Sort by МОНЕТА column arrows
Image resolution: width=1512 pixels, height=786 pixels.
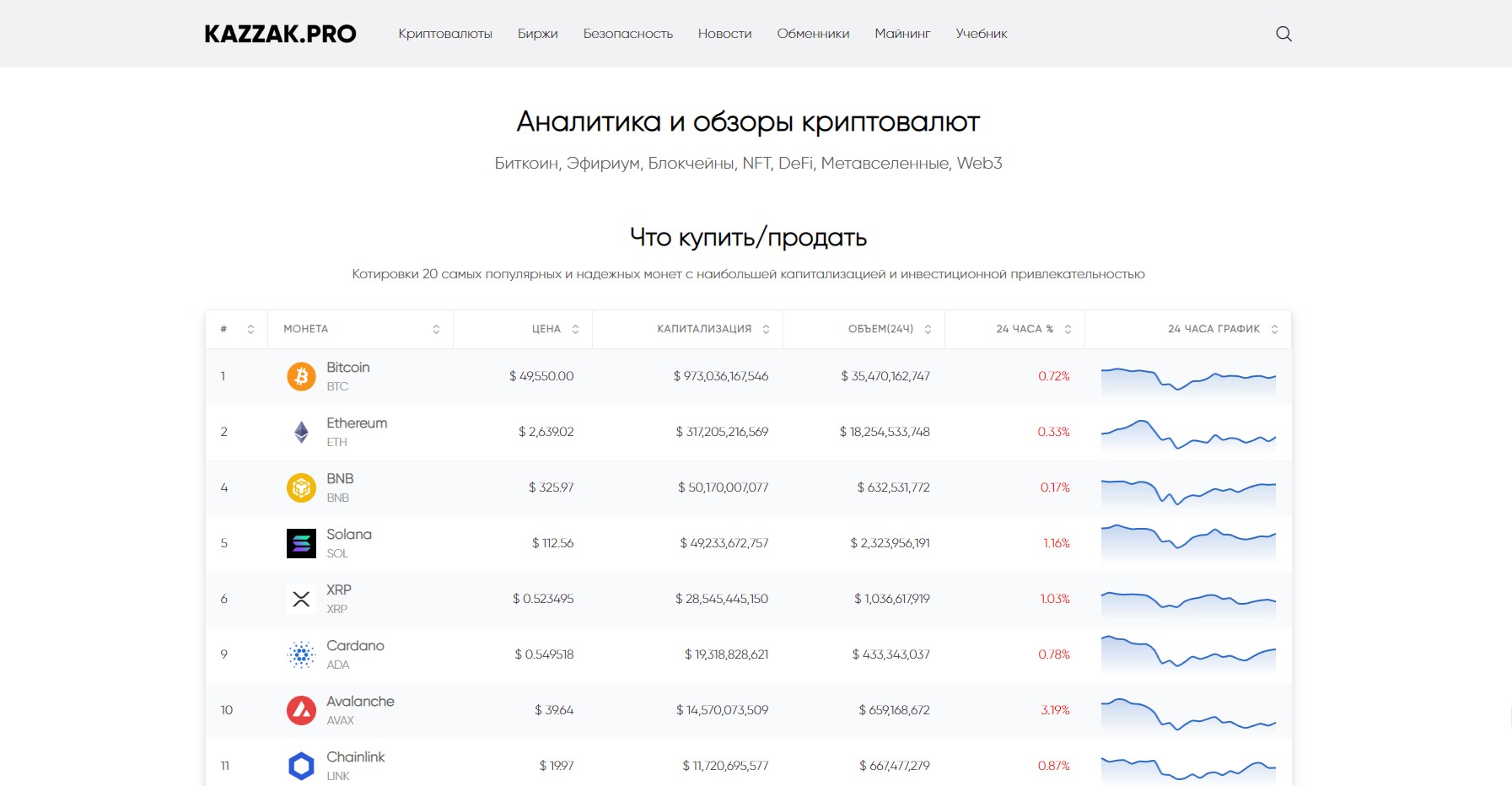[x=436, y=329]
